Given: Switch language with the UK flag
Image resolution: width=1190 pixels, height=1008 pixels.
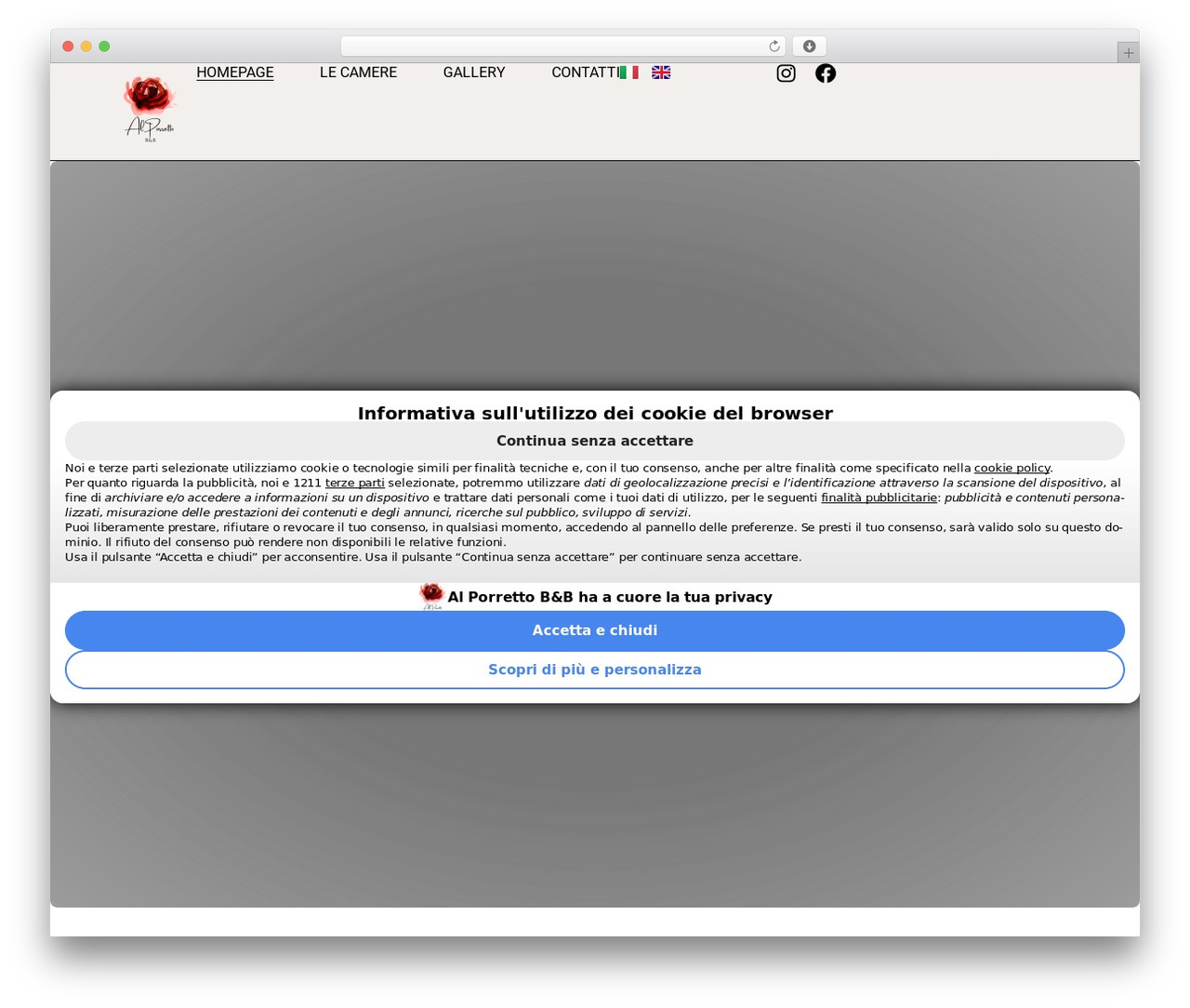Looking at the screenshot, I should (x=661, y=73).
